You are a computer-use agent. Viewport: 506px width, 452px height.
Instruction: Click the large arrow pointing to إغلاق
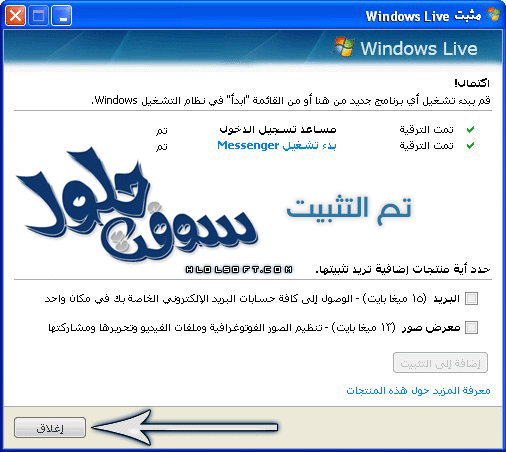185,427
